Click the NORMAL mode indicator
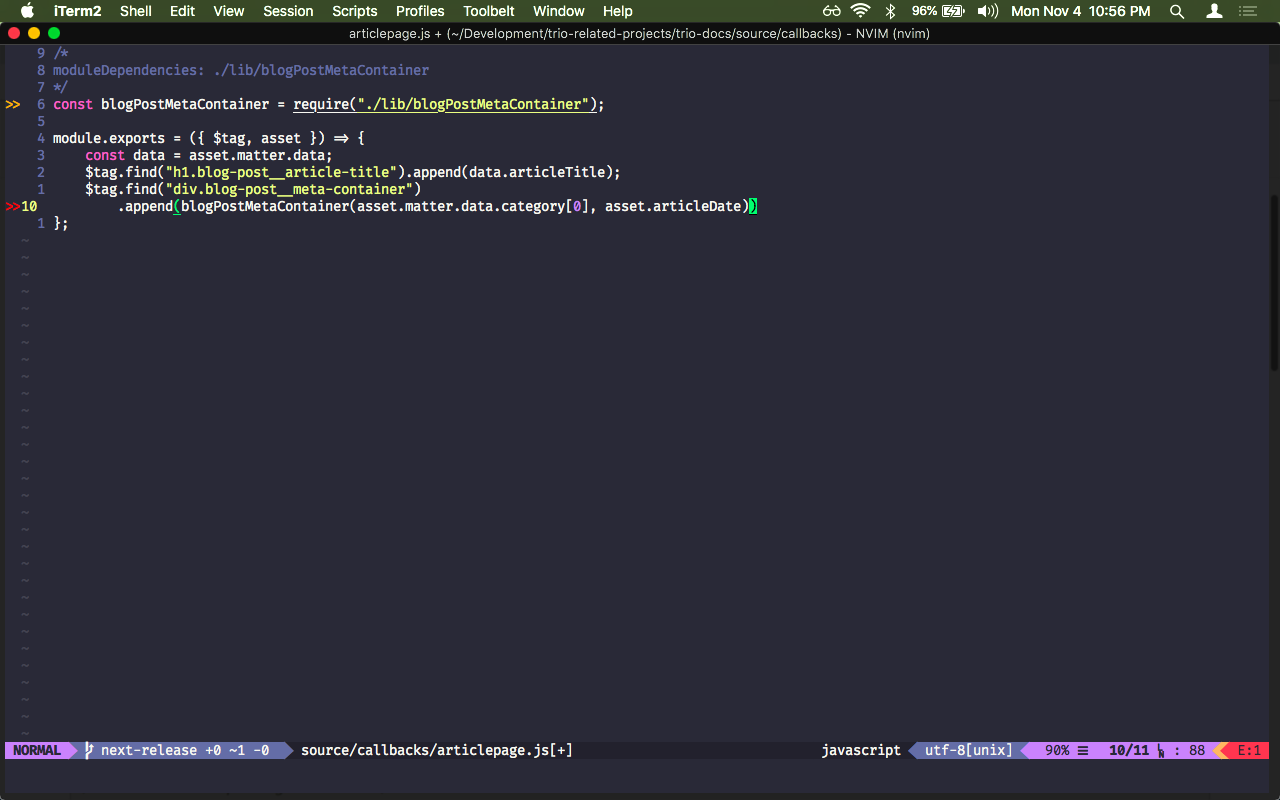 37,750
